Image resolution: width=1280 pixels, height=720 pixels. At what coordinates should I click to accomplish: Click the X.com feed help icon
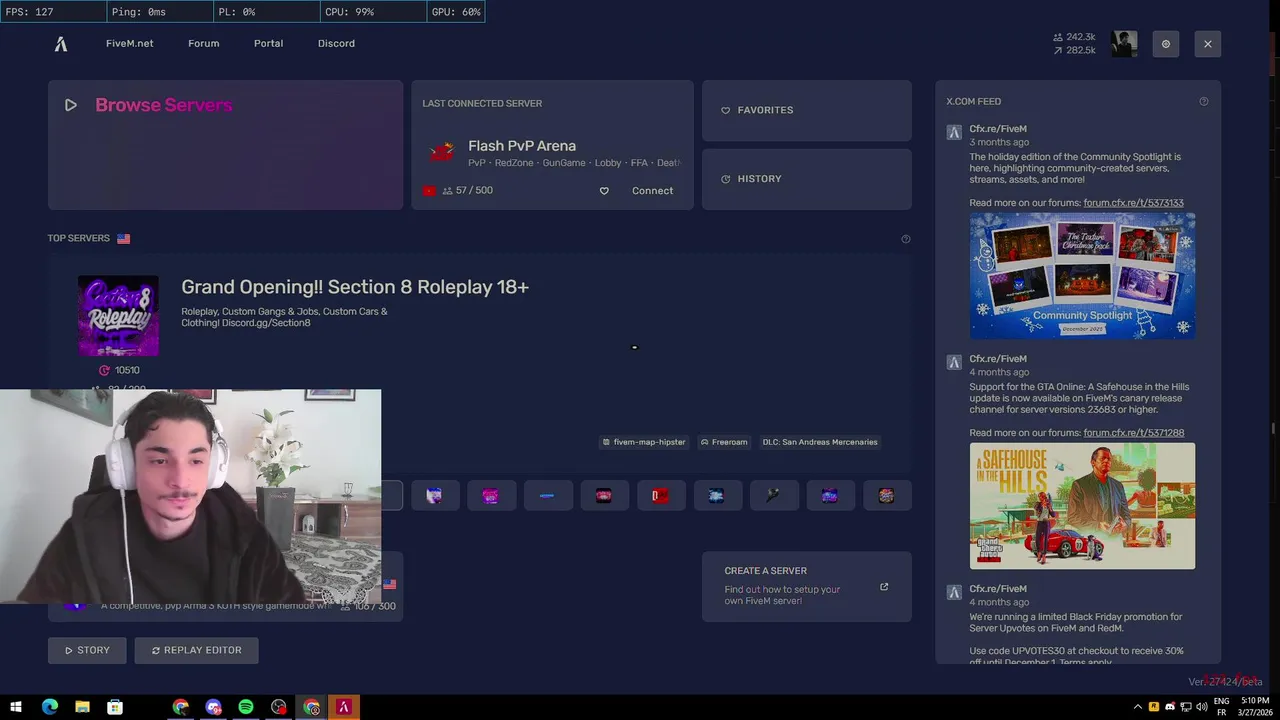(1204, 101)
